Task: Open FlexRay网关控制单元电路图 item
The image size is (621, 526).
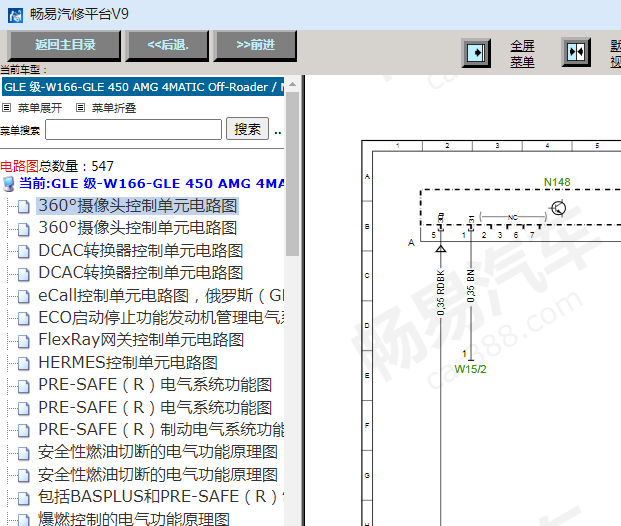Action: [x=141, y=340]
